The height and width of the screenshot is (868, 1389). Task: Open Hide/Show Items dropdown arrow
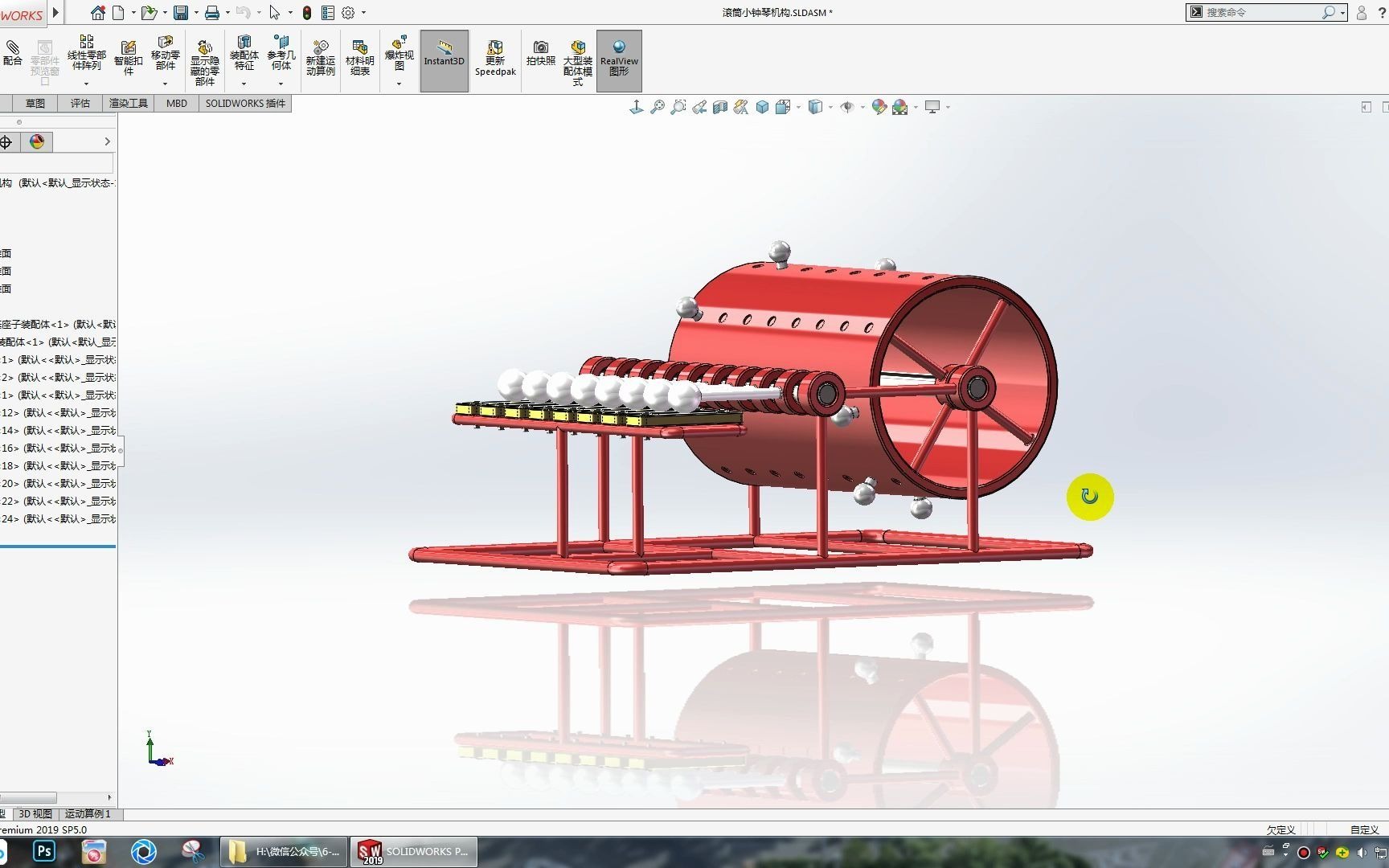pos(862,107)
